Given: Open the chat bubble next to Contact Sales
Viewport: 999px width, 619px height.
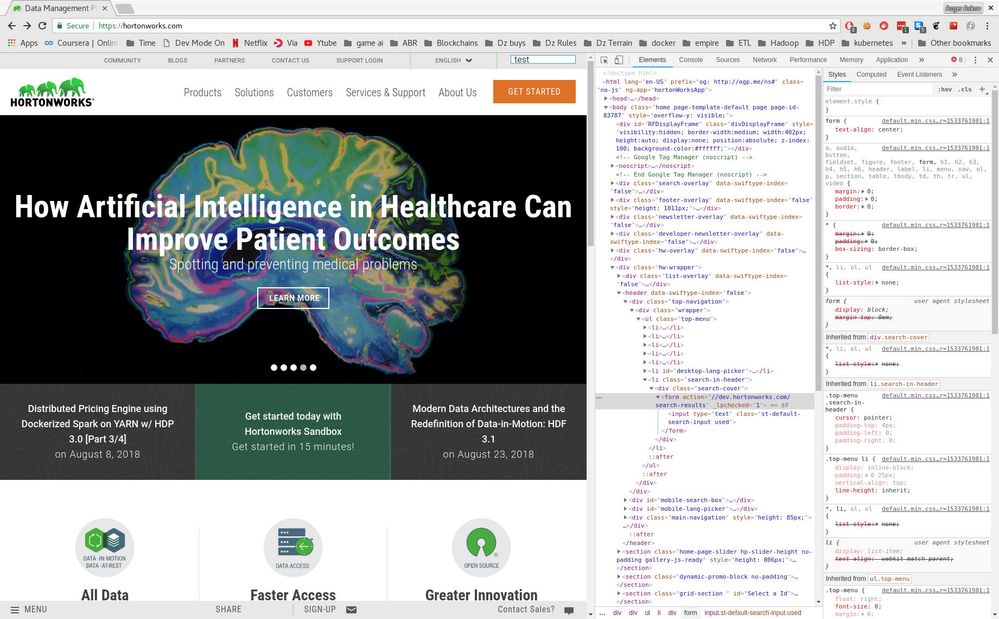Looking at the screenshot, I should 568,610.
